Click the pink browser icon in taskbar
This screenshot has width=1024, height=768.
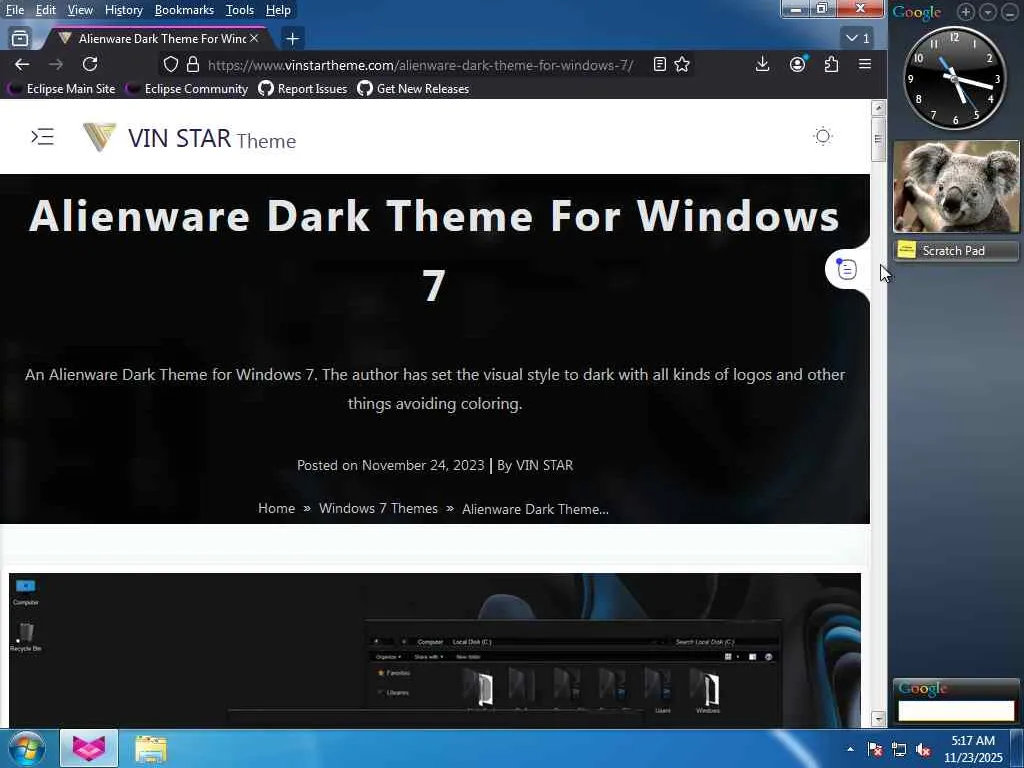click(x=89, y=748)
